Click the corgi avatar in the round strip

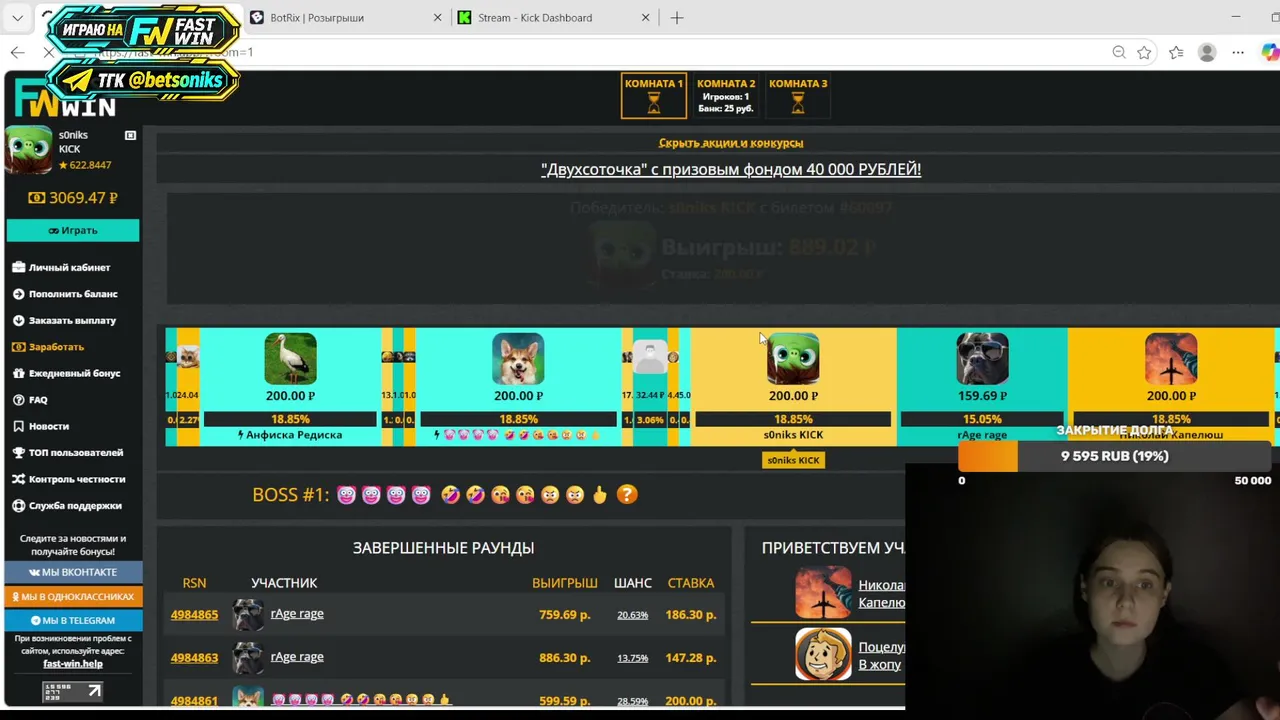pyautogui.click(x=518, y=359)
